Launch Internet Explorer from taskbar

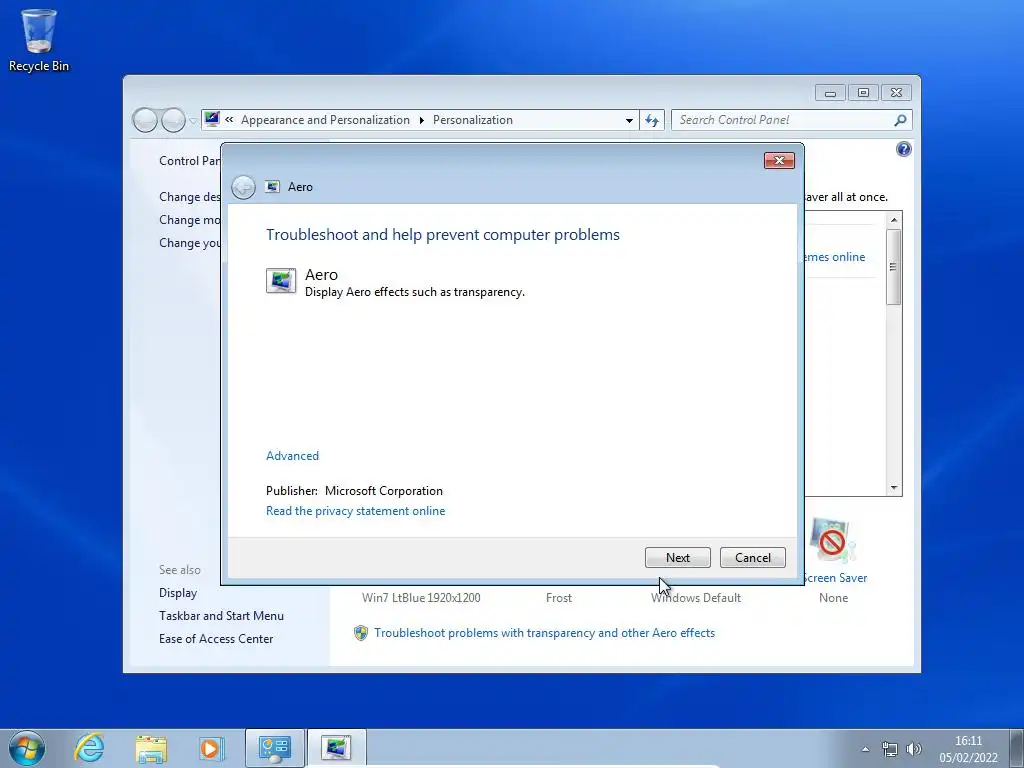click(89, 748)
